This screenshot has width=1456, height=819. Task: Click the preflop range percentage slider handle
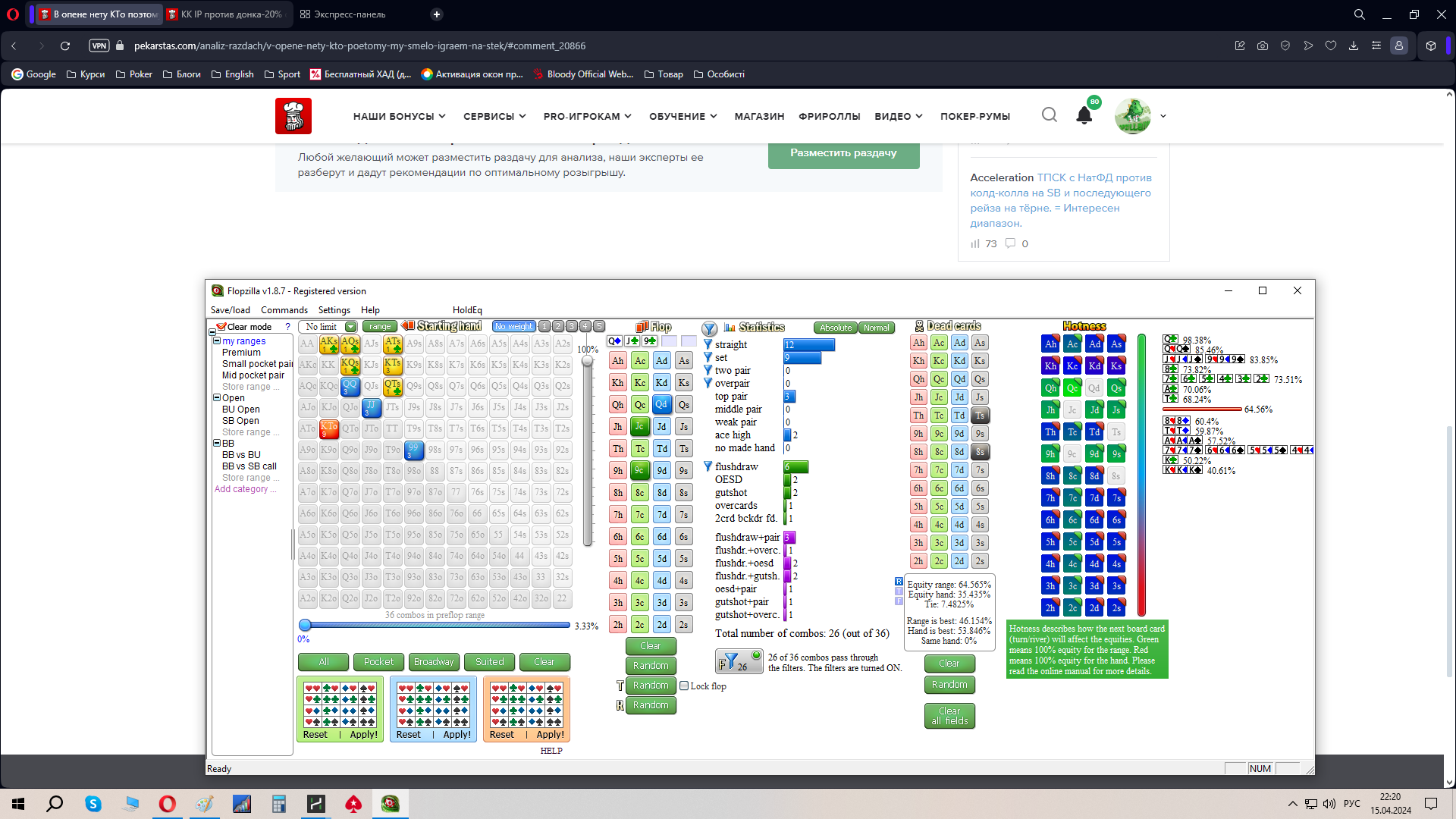(305, 626)
